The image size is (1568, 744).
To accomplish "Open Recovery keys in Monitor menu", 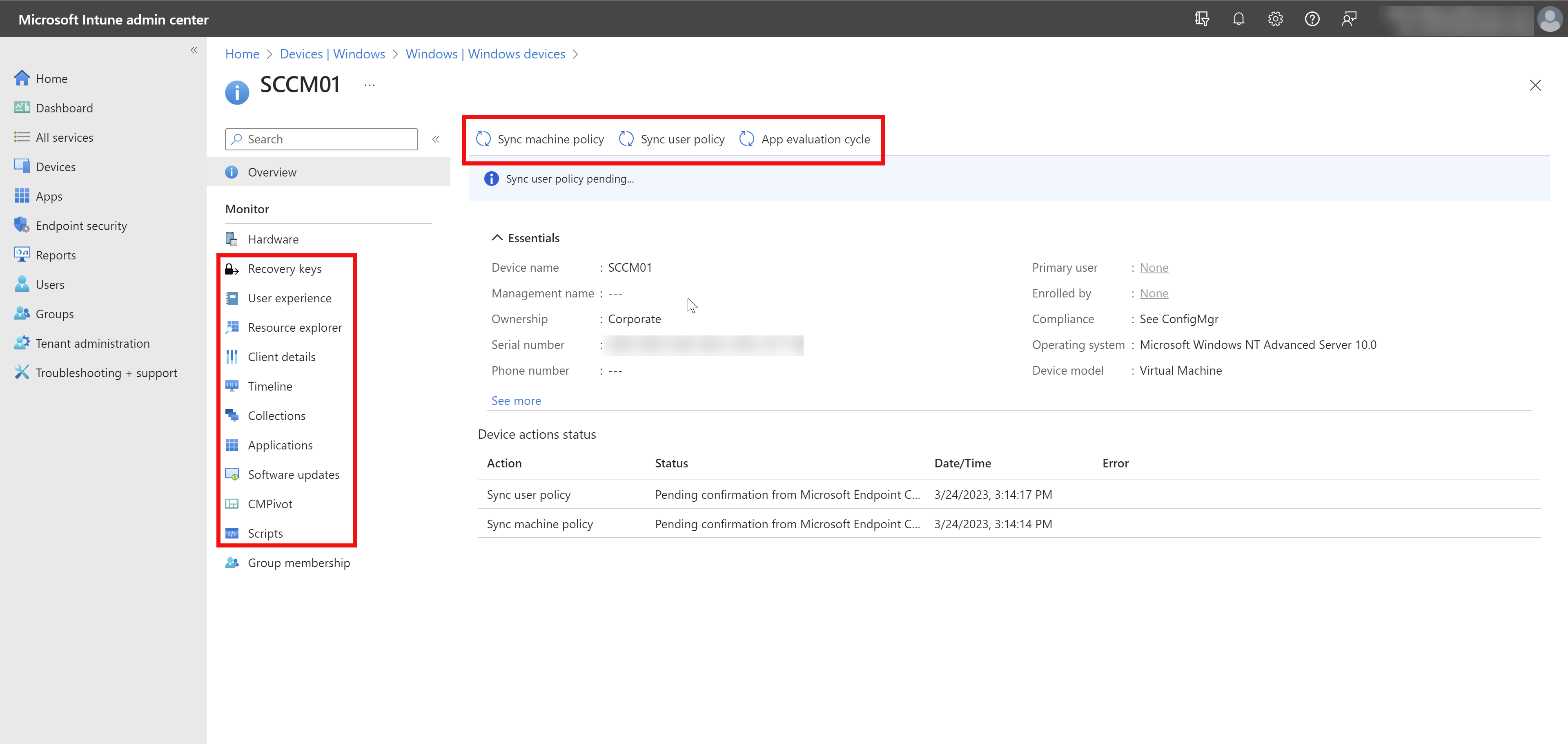I will pos(284,269).
